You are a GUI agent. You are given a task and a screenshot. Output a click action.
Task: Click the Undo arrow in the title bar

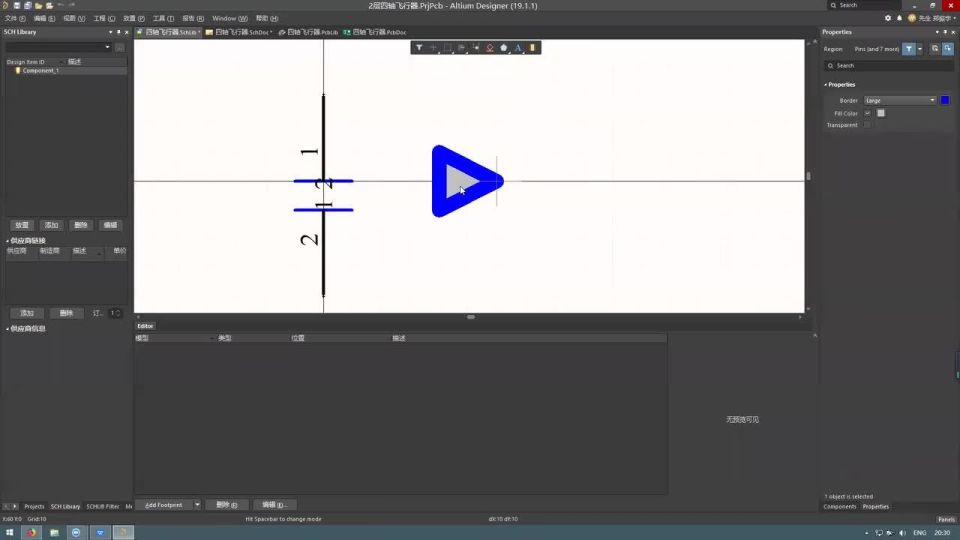(61, 6)
